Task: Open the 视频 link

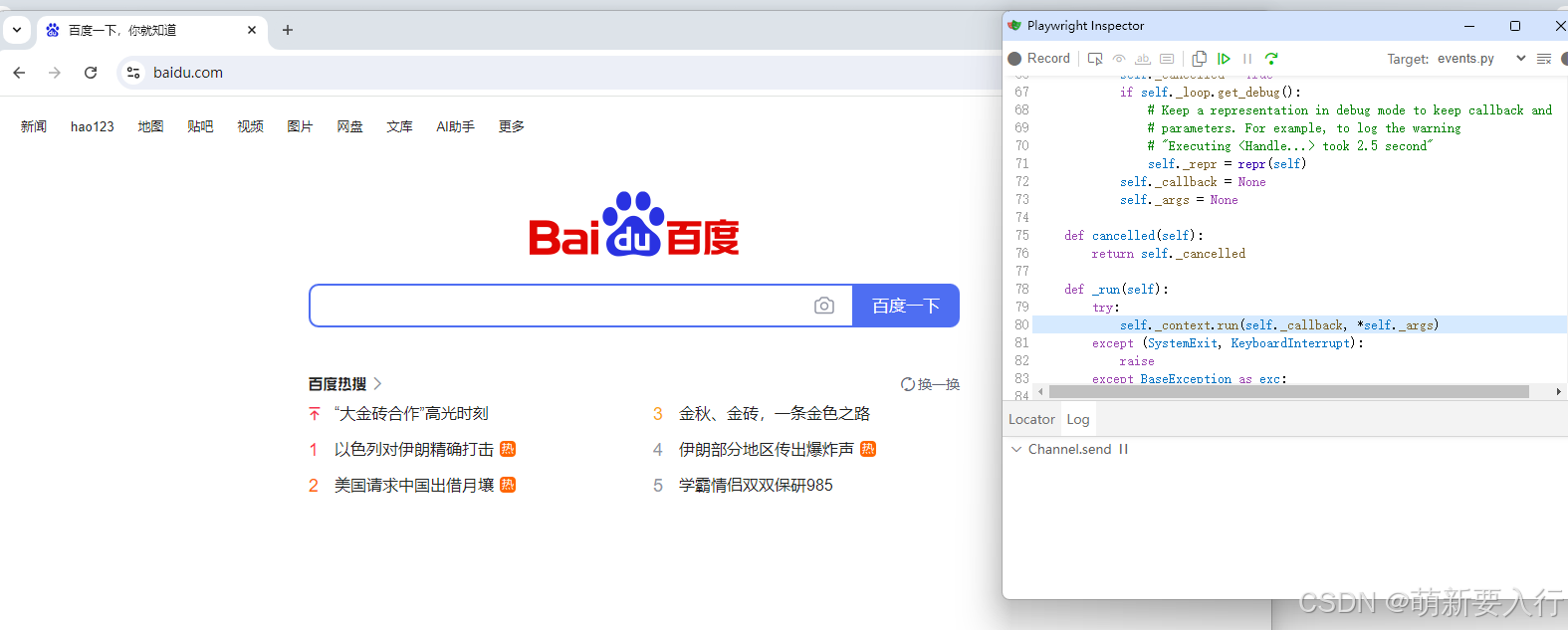Action: (250, 126)
